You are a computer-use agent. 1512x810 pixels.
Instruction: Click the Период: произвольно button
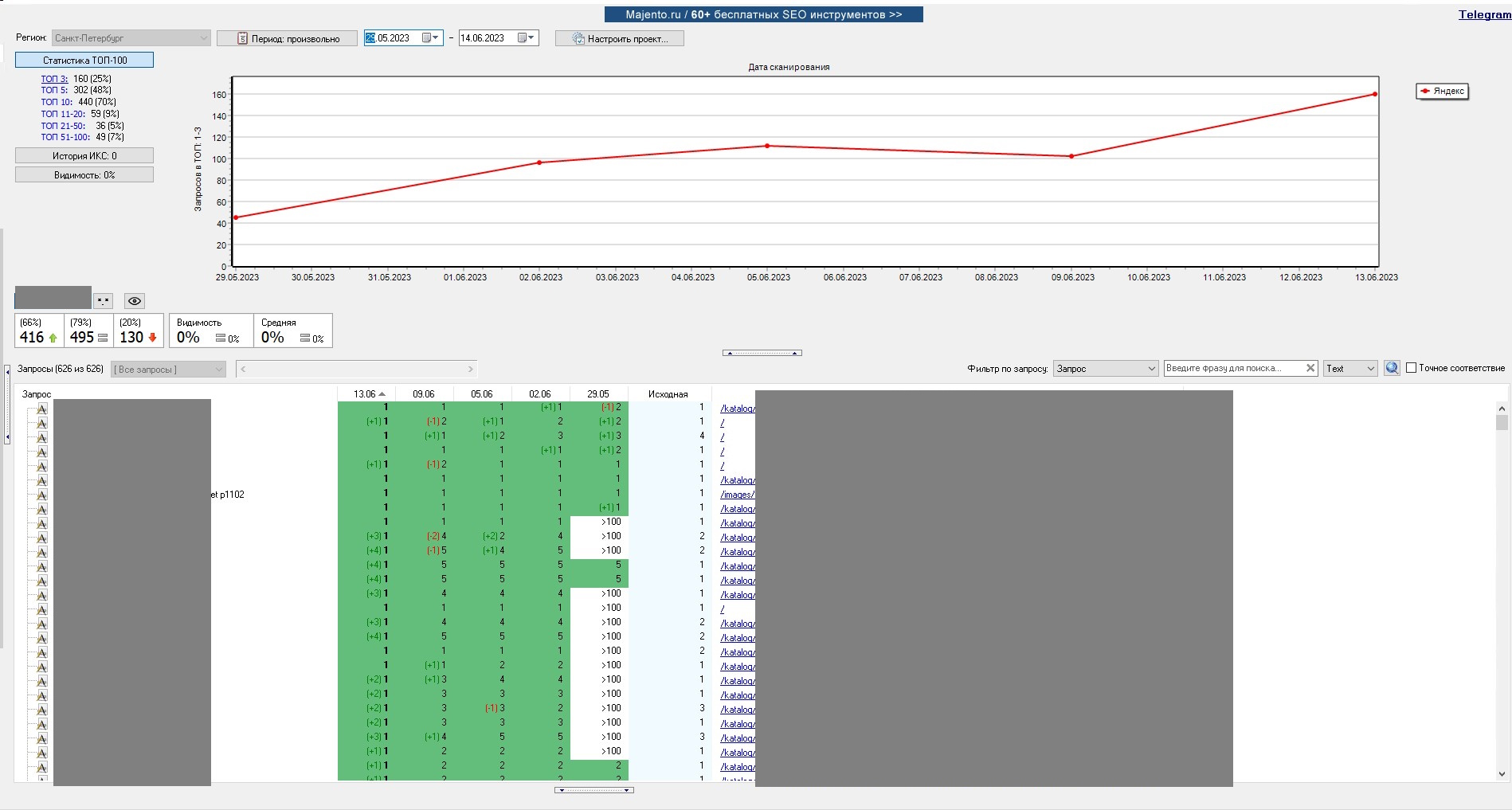288,39
